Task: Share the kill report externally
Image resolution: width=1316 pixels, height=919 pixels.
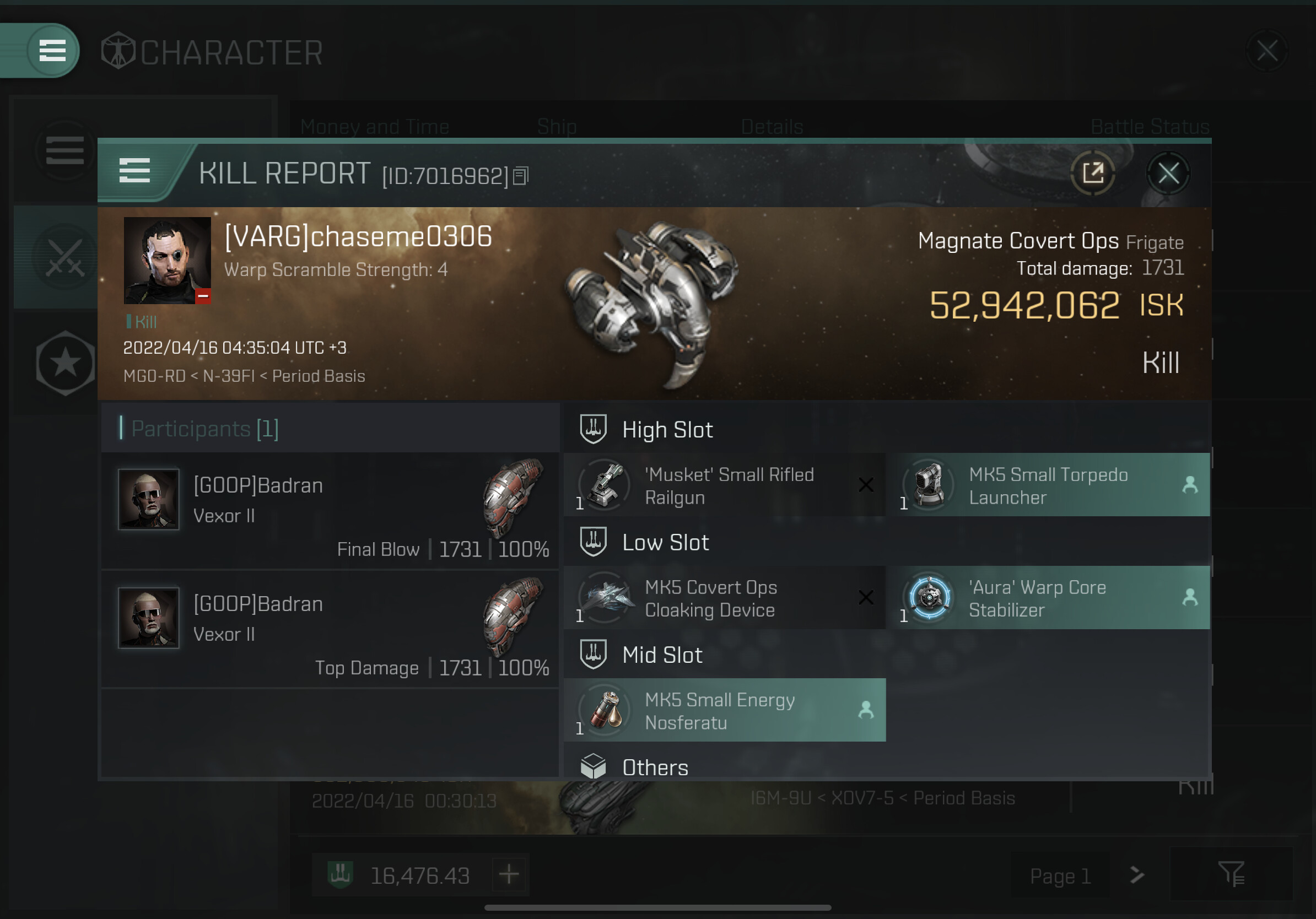Action: pyautogui.click(x=1093, y=172)
